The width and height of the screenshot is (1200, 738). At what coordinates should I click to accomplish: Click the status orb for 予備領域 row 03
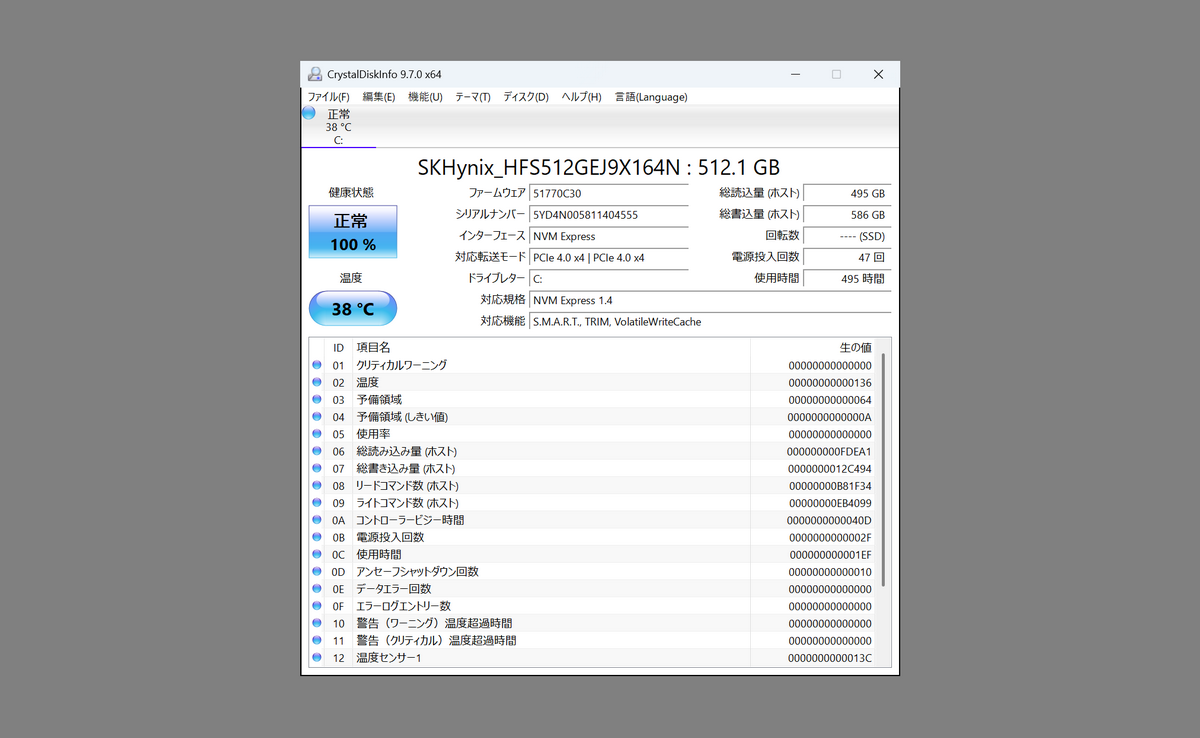317,399
